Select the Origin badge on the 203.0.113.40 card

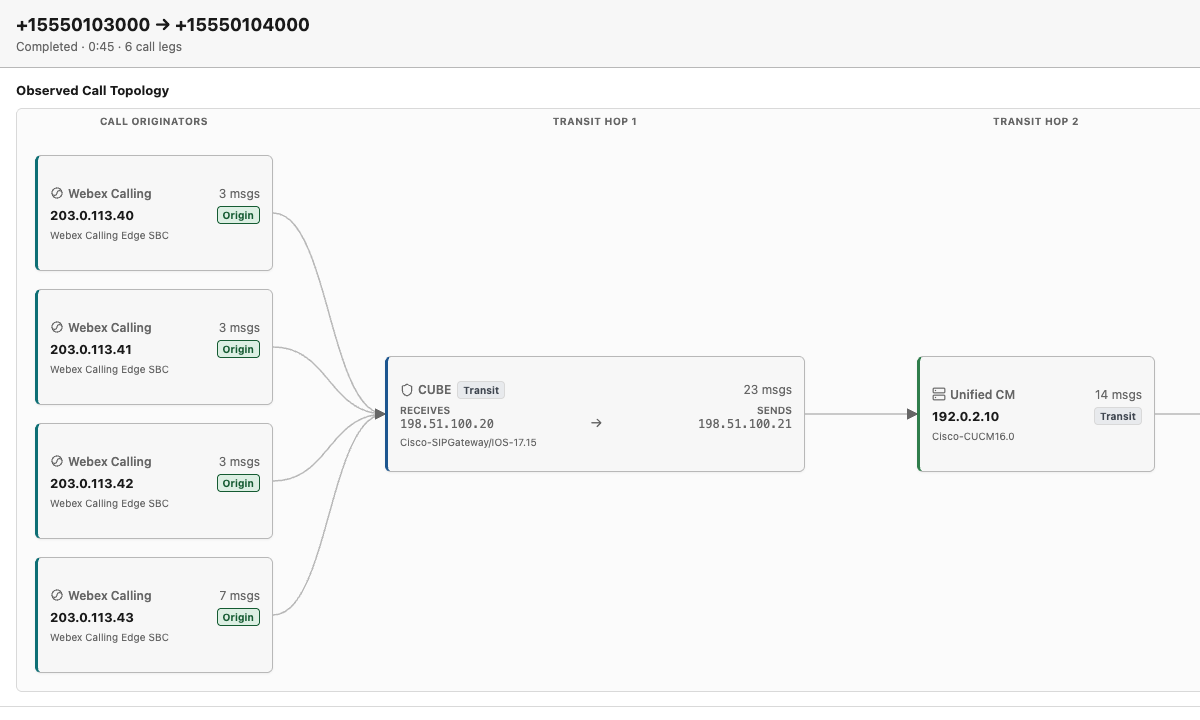pyautogui.click(x=238, y=215)
